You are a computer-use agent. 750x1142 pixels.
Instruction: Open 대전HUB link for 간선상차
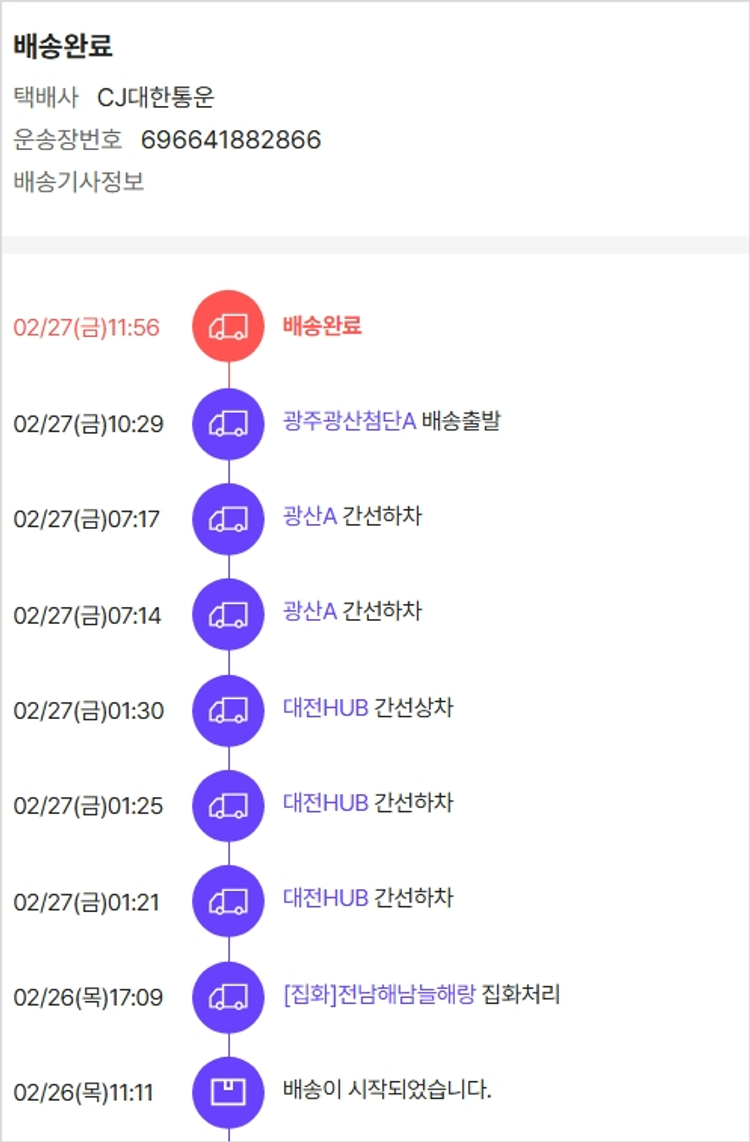click(326, 709)
